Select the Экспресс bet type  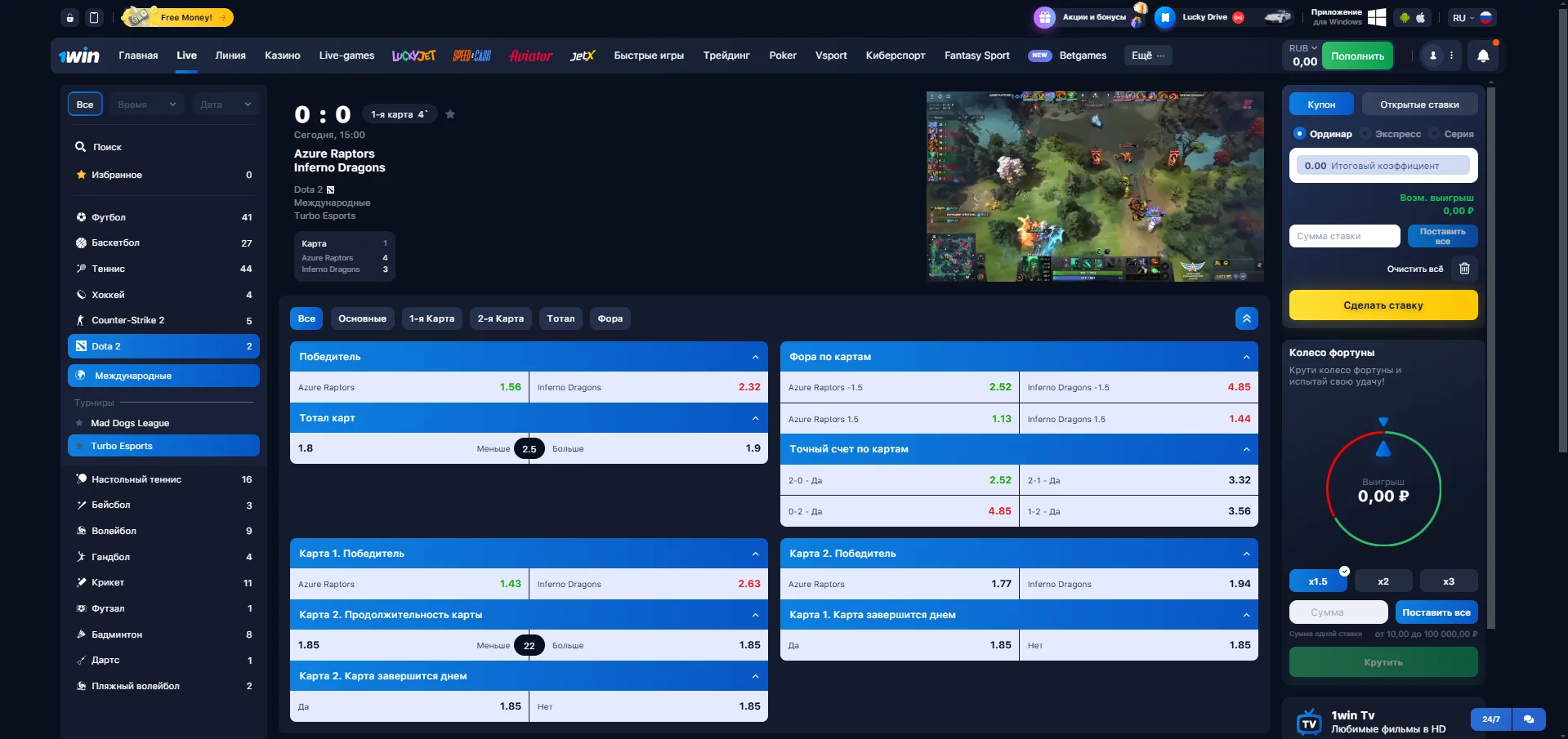coord(1397,134)
